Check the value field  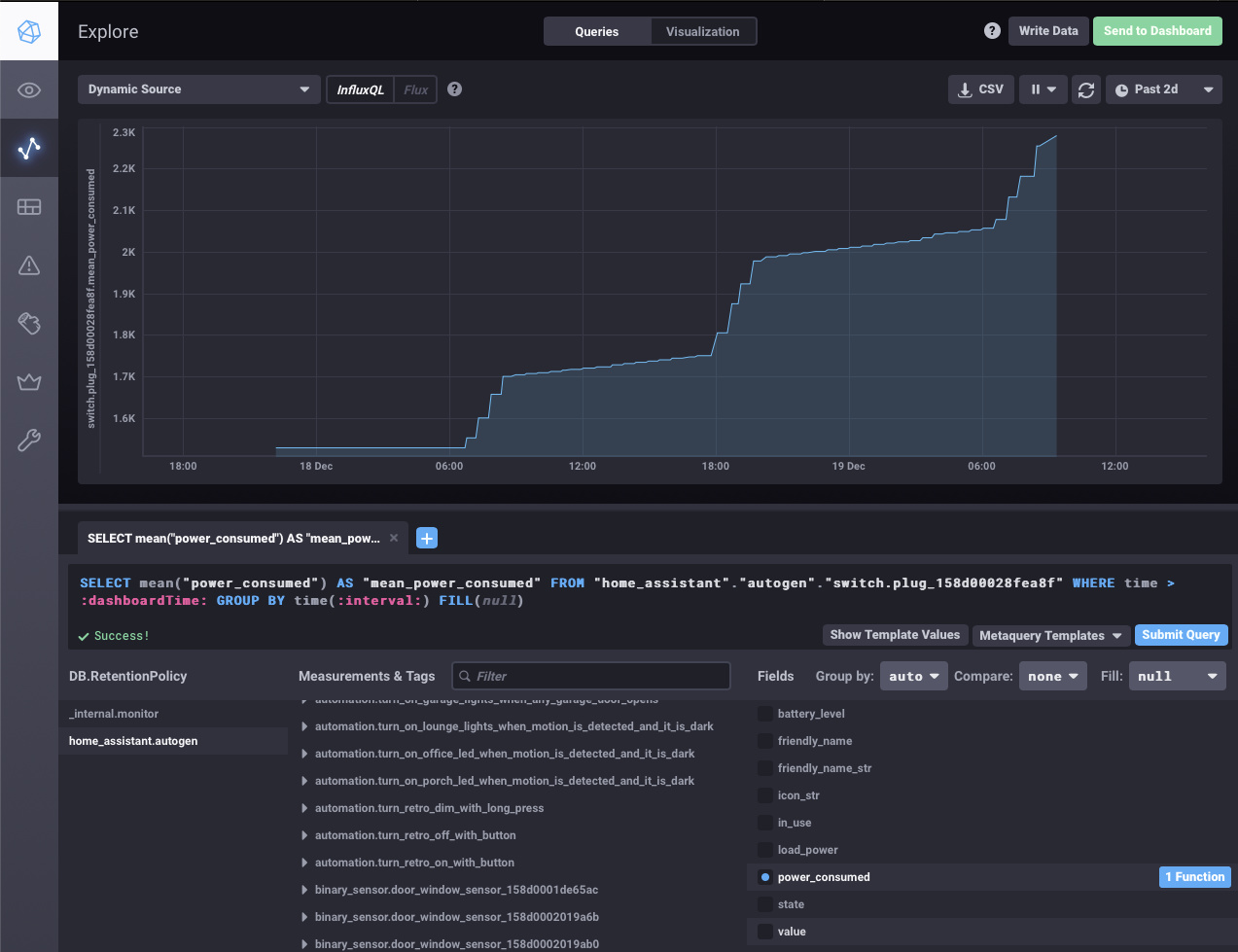[765, 932]
